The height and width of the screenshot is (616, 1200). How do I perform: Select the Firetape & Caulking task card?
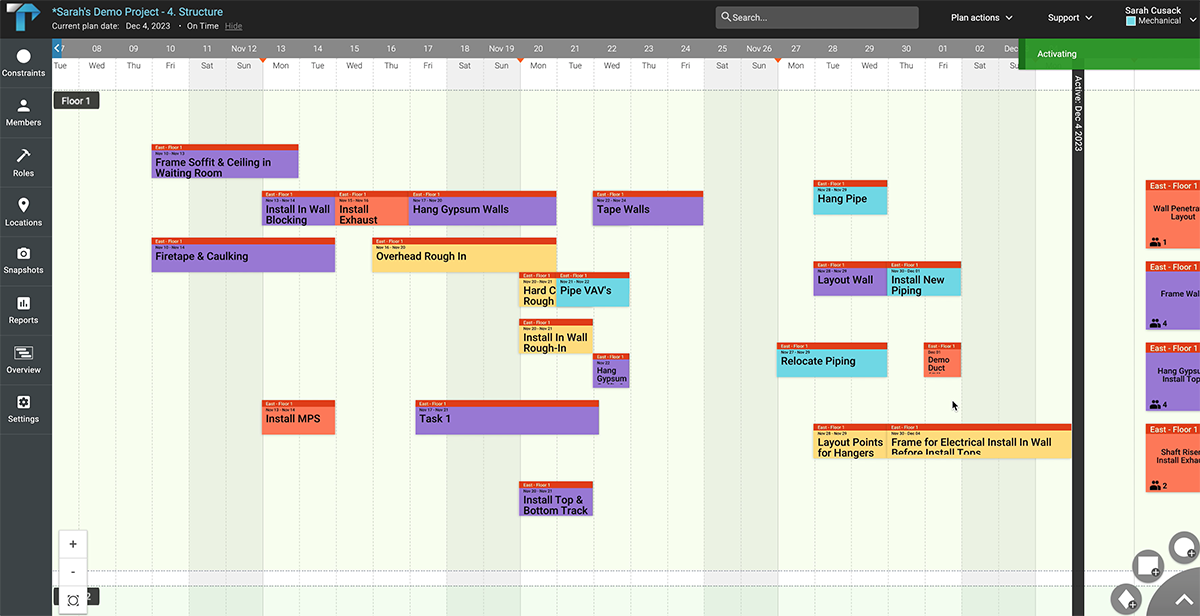point(243,255)
